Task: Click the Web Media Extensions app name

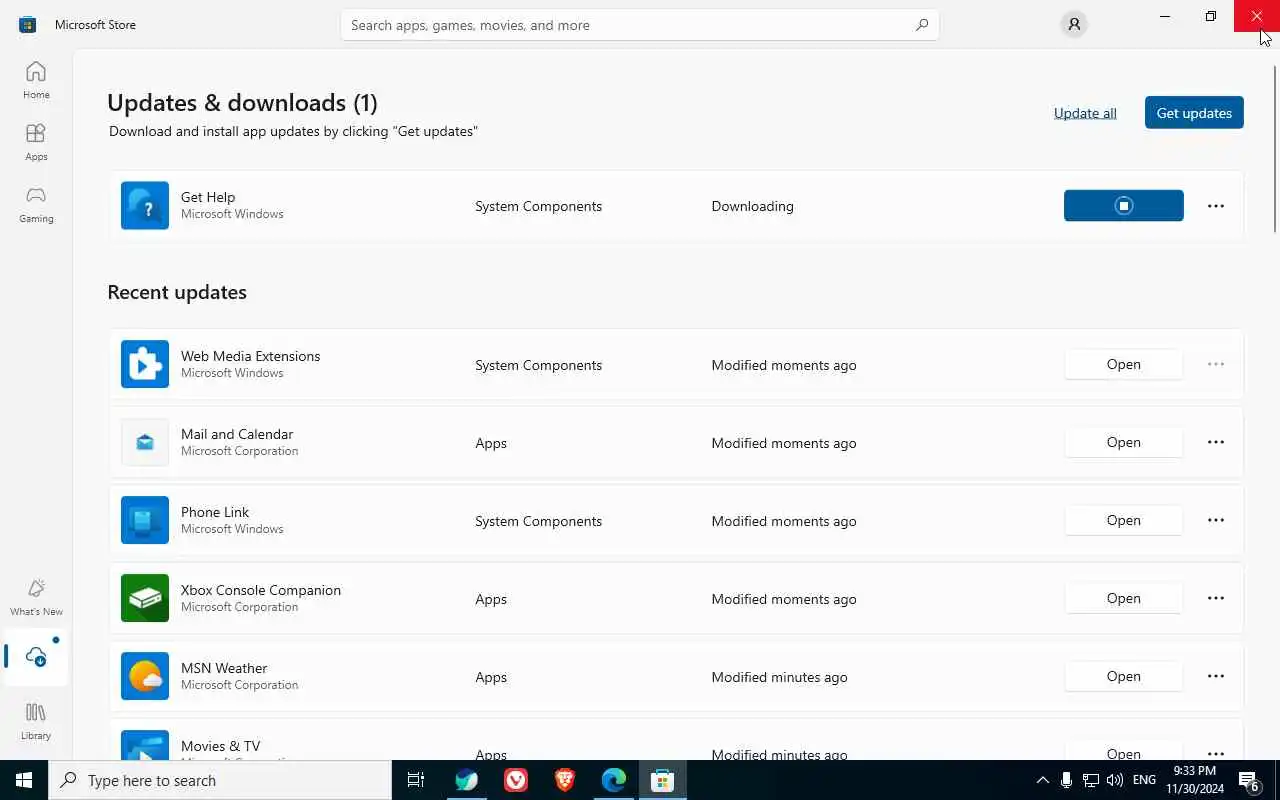Action: pos(251,356)
